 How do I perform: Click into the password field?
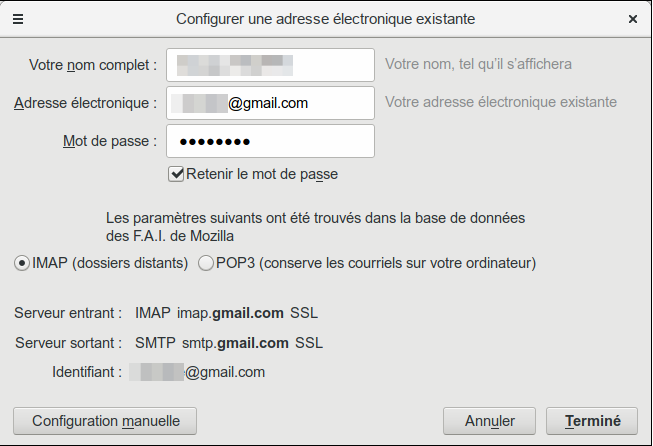270,141
